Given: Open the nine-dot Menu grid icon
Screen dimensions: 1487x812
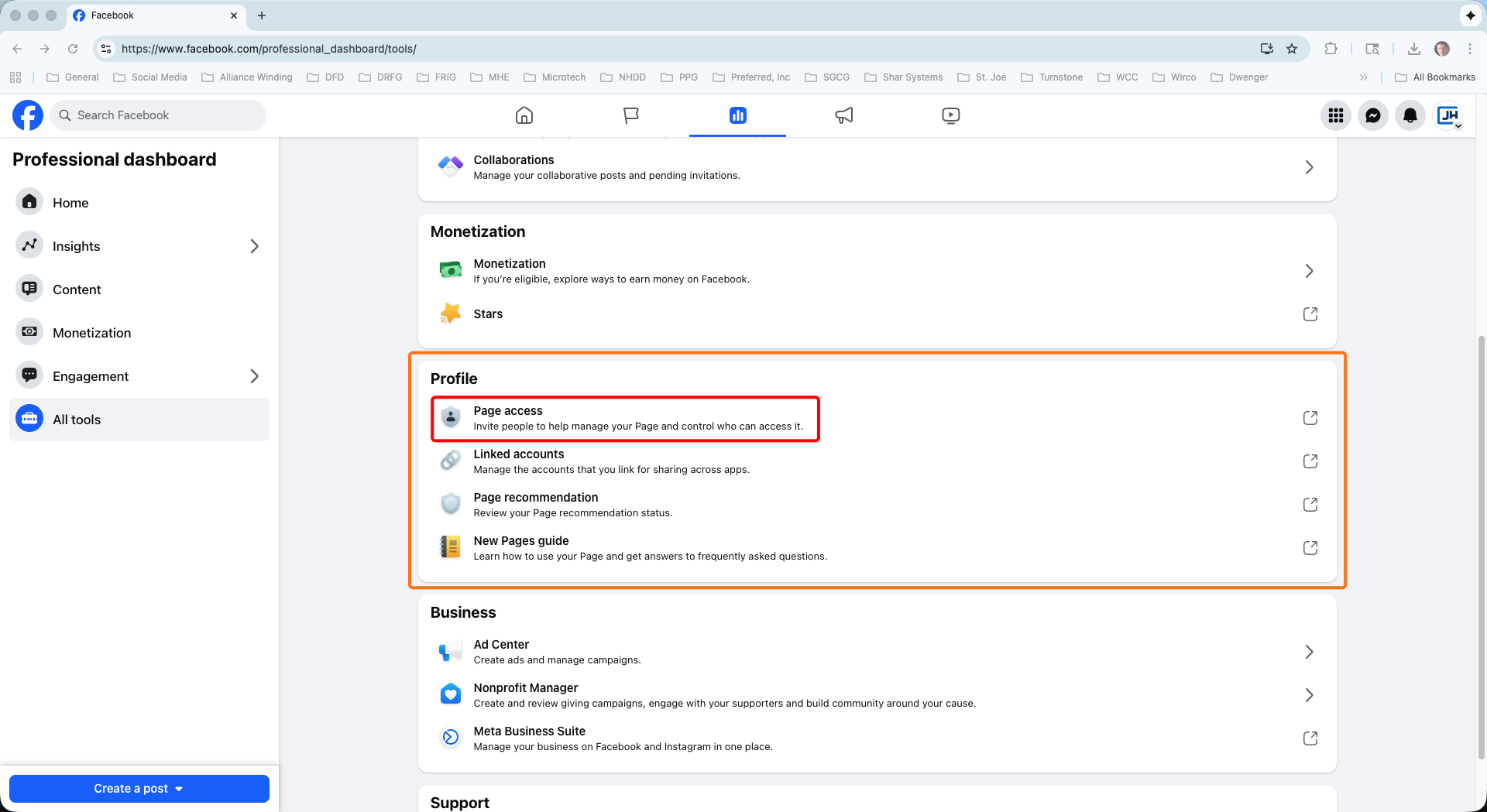Looking at the screenshot, I should pos(1336,115).
